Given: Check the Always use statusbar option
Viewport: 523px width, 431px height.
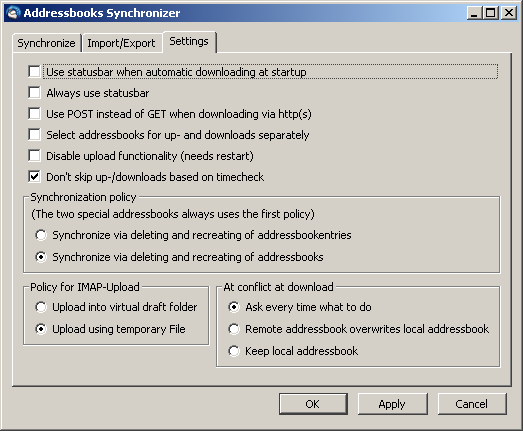Looking at the screenshot, I should [34, 92].
